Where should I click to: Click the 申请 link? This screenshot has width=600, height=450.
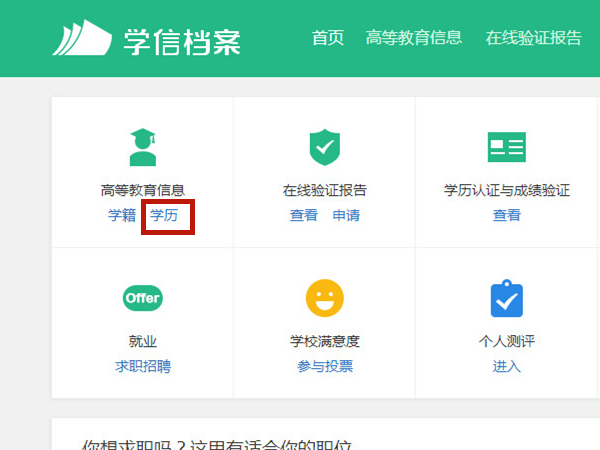click(x=346, y=215)
